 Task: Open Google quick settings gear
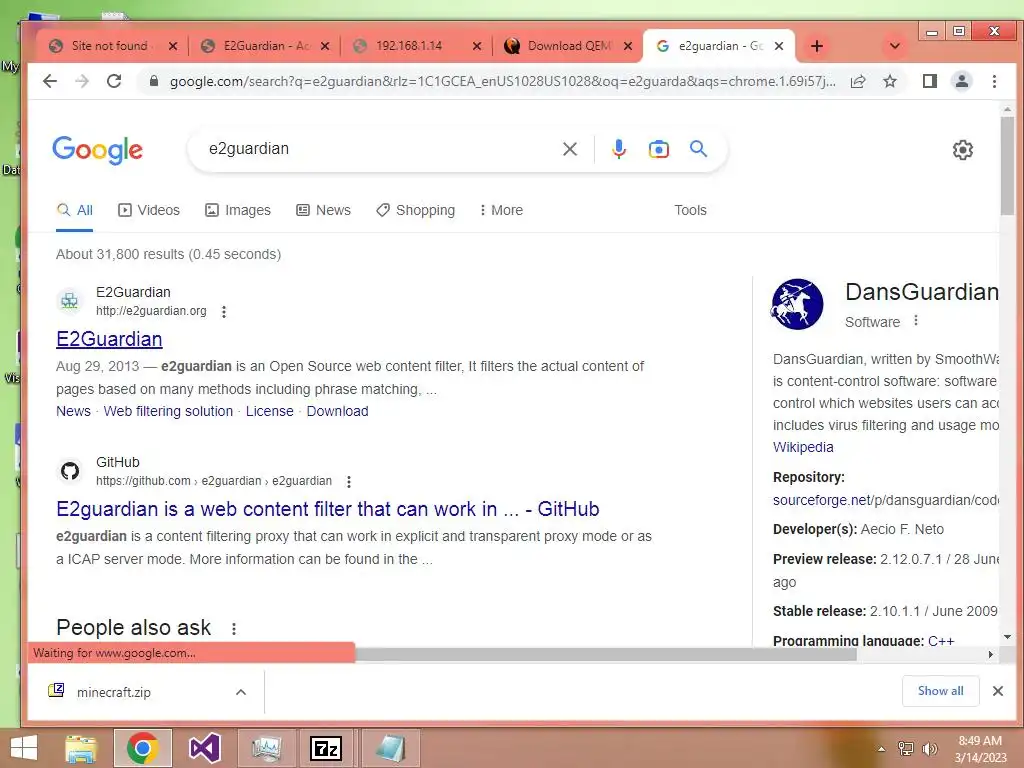tap(962, 150)
